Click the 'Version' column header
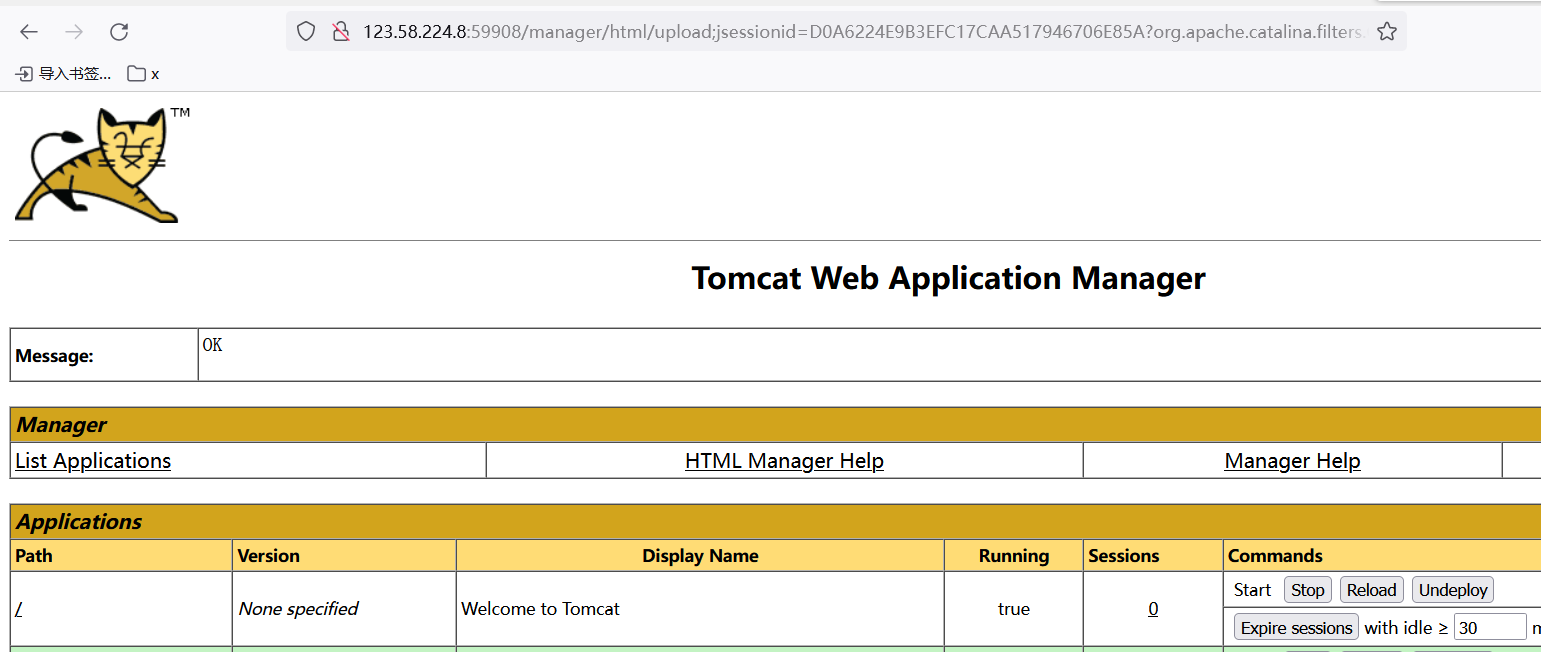This screenshot has height=652, width=1541. (x=344, y=556)
